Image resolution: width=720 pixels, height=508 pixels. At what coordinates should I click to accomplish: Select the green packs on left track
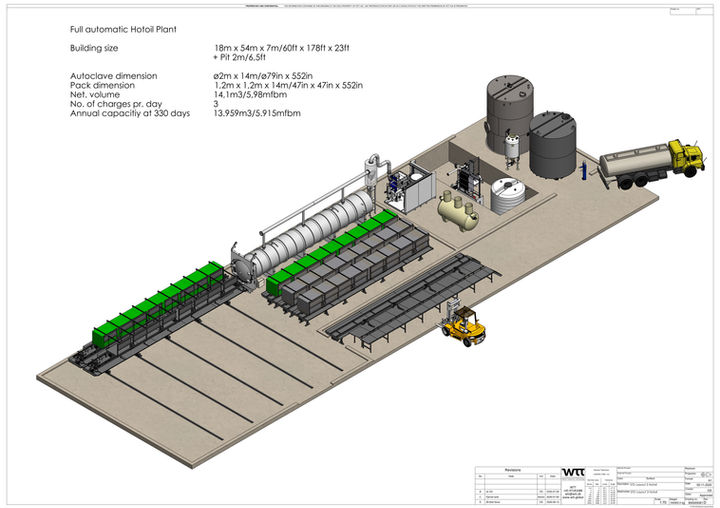tap(159, 303)
